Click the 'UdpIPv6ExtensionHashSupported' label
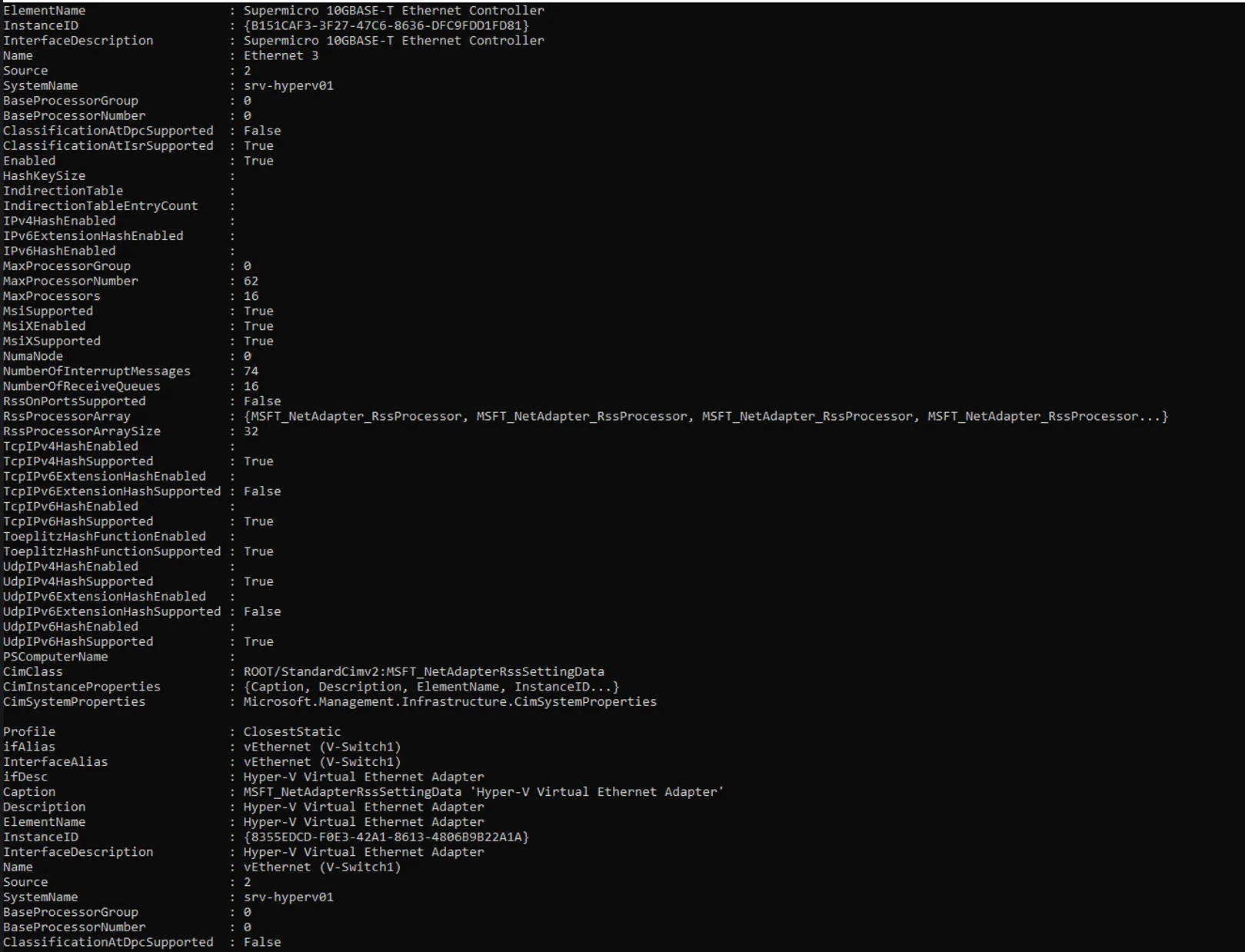This screenshot has width=1245, height=952. point(112,611)
